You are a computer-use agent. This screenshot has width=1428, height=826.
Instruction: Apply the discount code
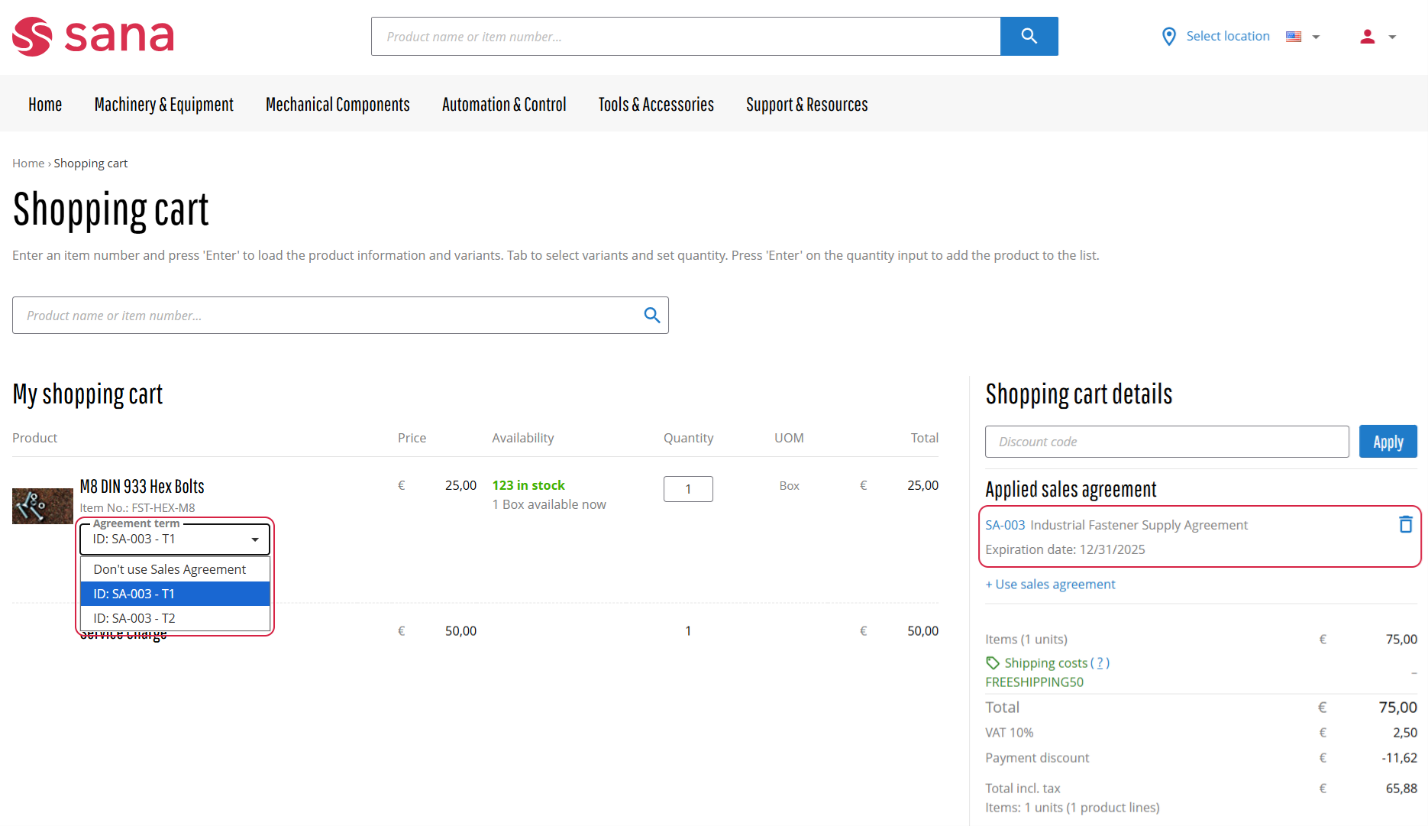[x=1387, y=442]
